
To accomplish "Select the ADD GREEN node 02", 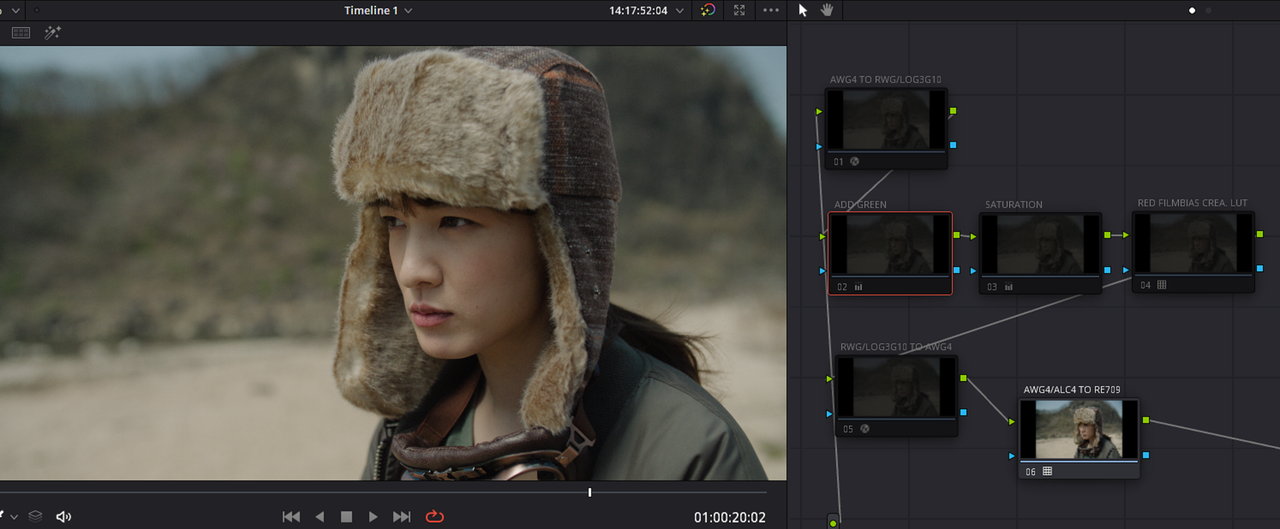I will (x=890, y=254).
